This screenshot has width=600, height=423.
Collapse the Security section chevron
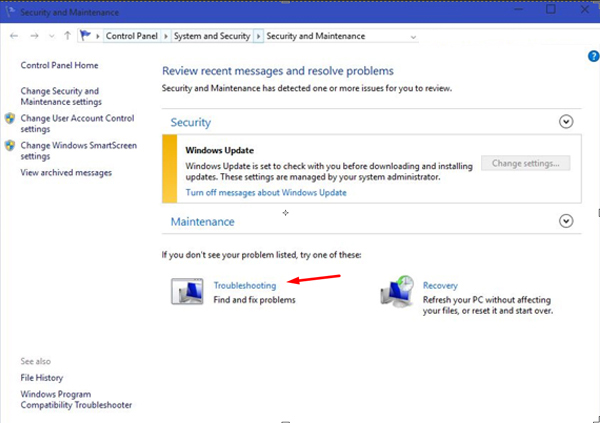click(x=566, y=122)
